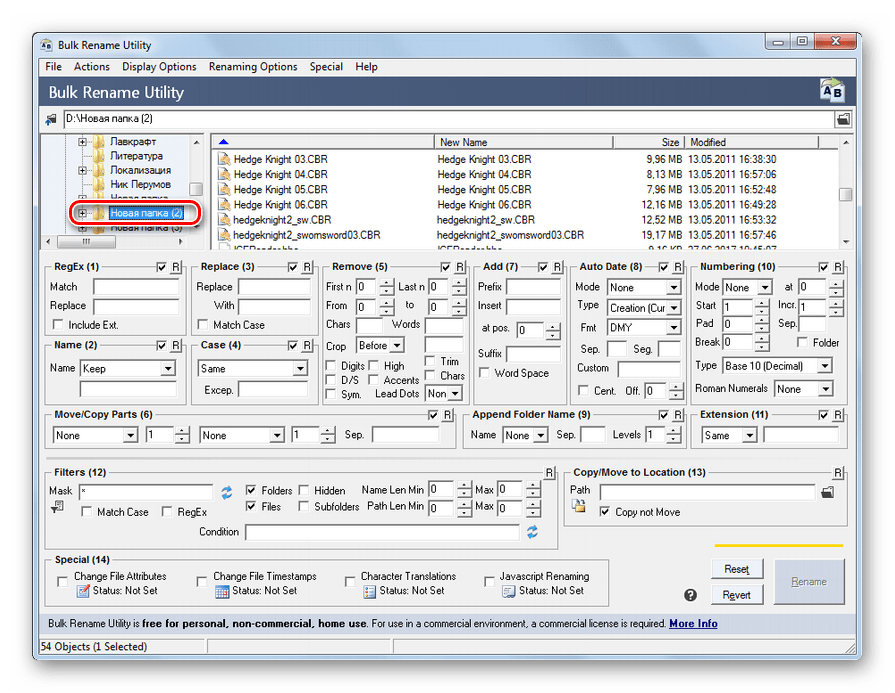The image size is (895, 693).
Task: Click the Rename button
Action: pyautogui.click(x=809, y=582)
